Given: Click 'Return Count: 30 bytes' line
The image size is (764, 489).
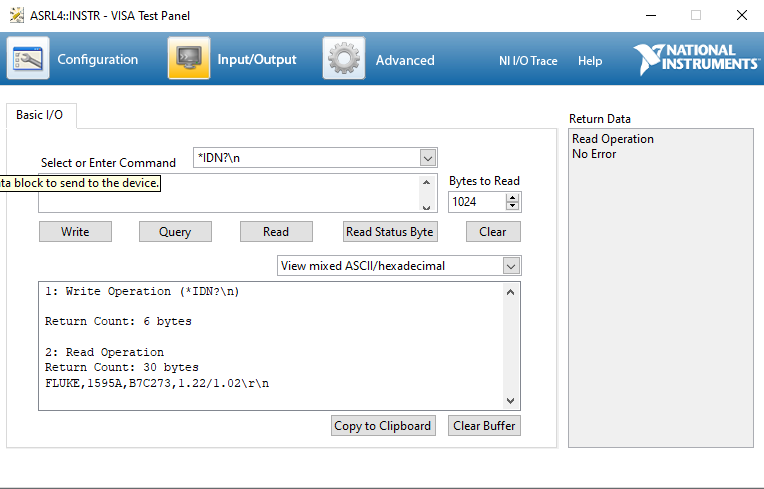Looking at the screenshot, I should pyautogui.click(x=122, y=367).
